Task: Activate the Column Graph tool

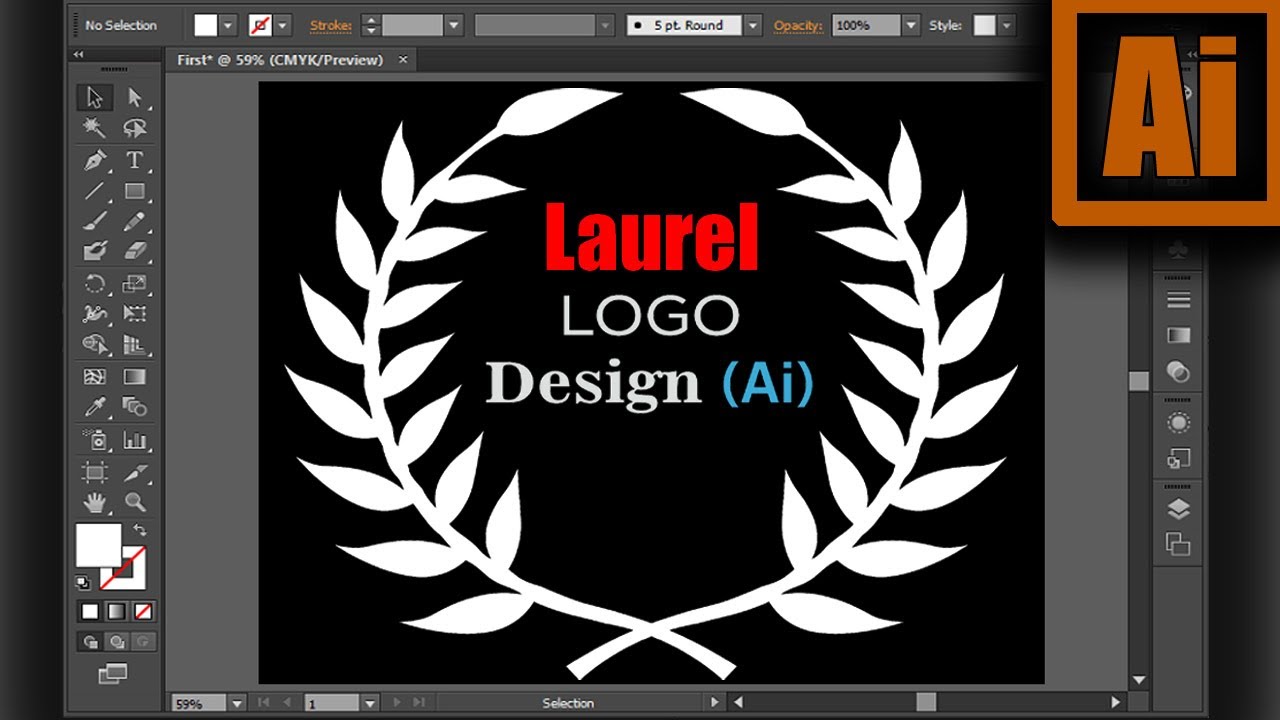Action: click(135, 439)
